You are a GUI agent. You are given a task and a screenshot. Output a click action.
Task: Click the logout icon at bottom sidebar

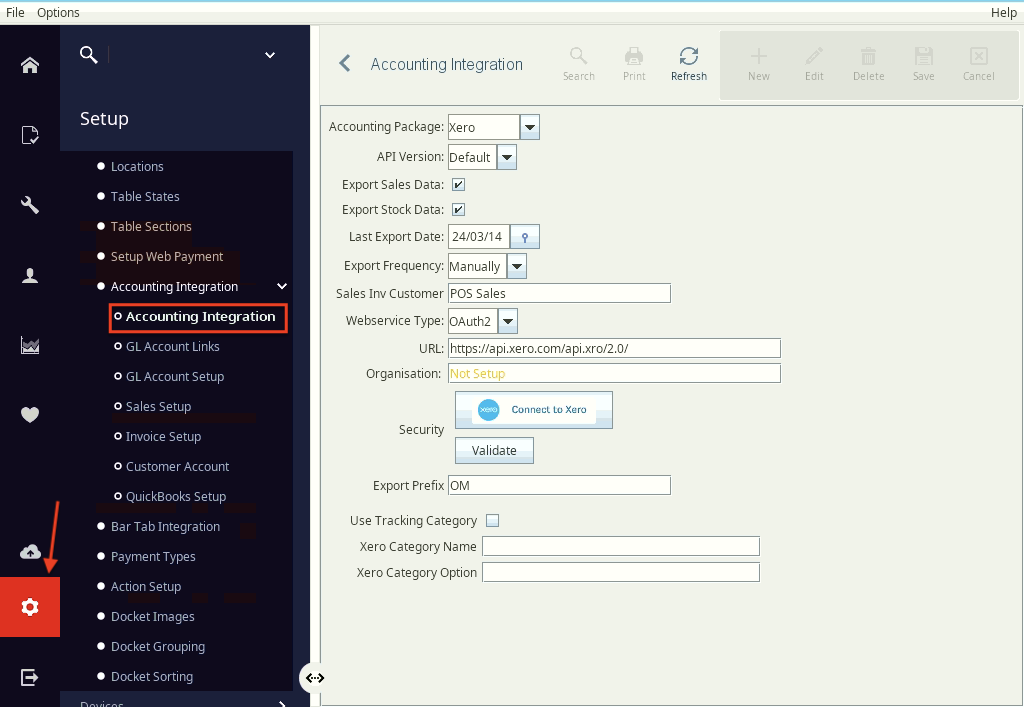pos(29,676)
